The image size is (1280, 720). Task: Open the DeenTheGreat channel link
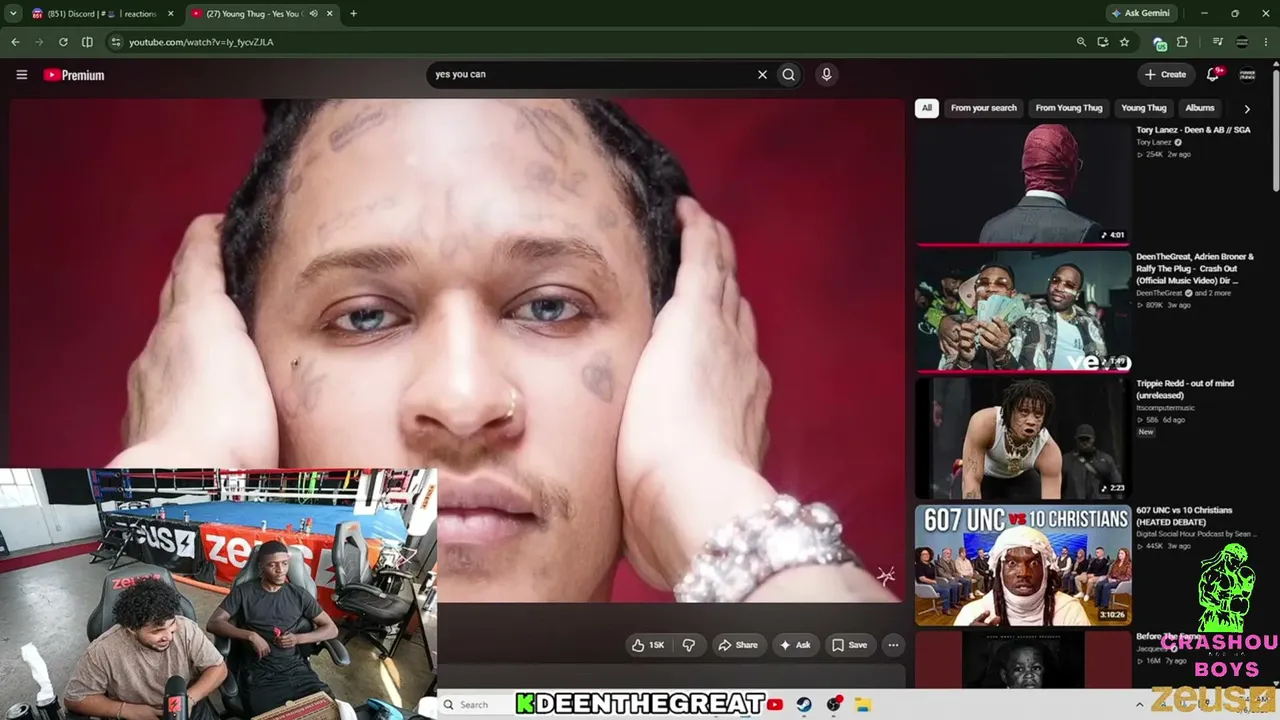[x=1159, y=293]
